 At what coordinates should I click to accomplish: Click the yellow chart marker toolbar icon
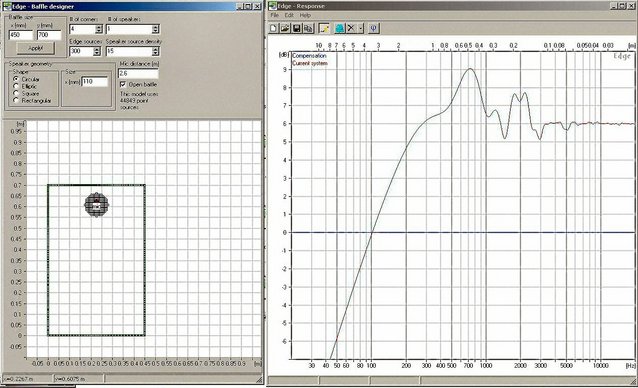pyautogui.click(x=324, y=28)
